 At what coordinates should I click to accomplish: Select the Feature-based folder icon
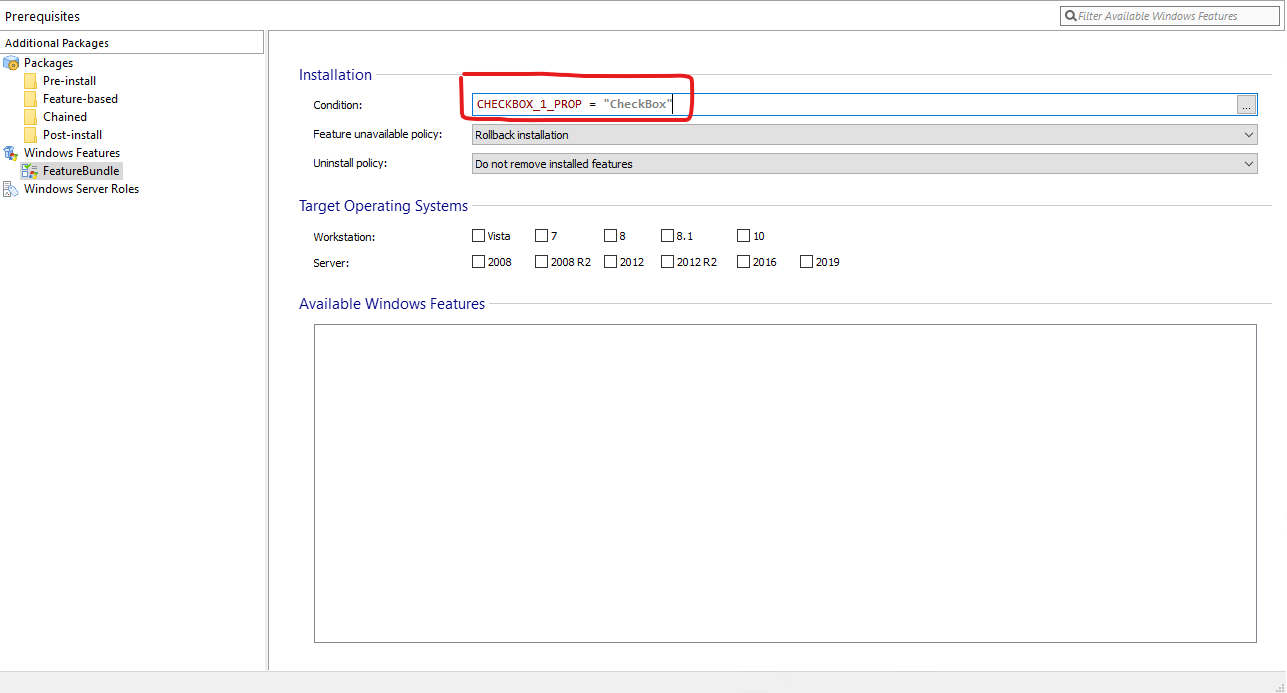click(x=30, y=99)
